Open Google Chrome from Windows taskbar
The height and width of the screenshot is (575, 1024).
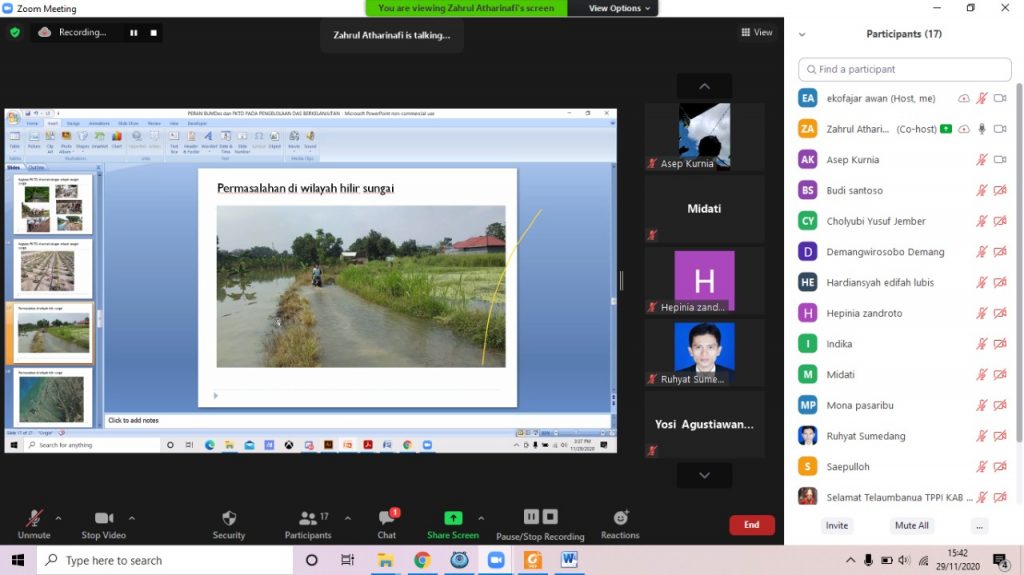pyautogui.click(x=422, y=560)
